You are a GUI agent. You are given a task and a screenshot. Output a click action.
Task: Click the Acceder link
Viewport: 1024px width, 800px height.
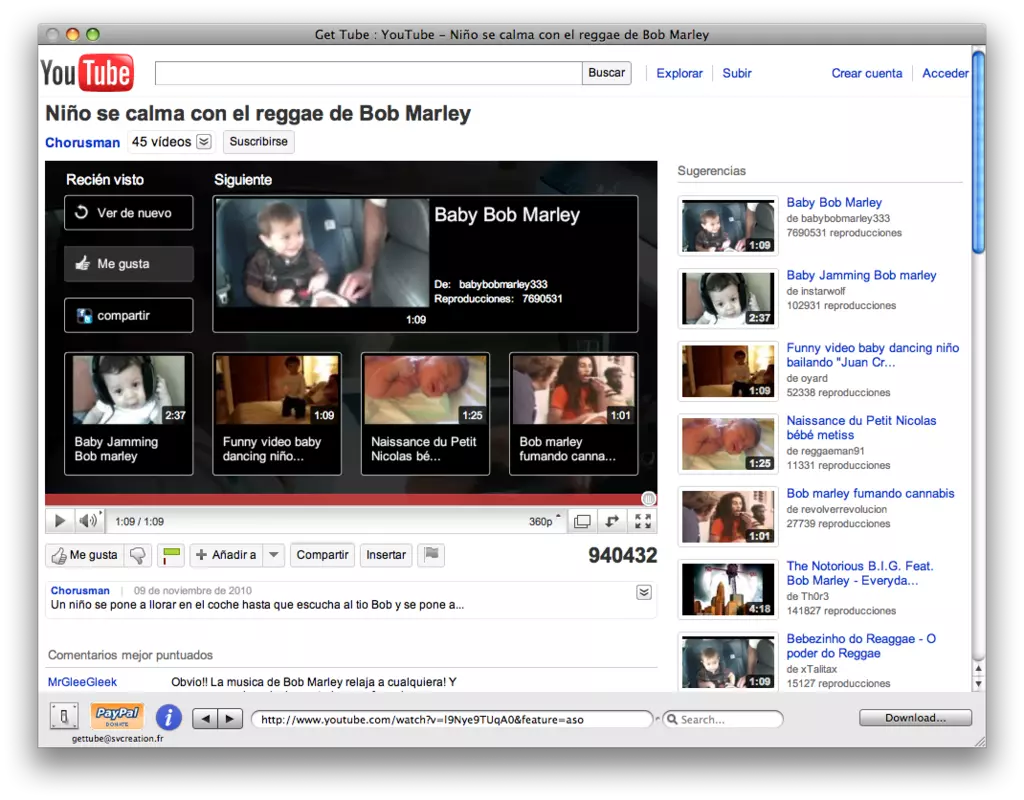coord(945,73)
